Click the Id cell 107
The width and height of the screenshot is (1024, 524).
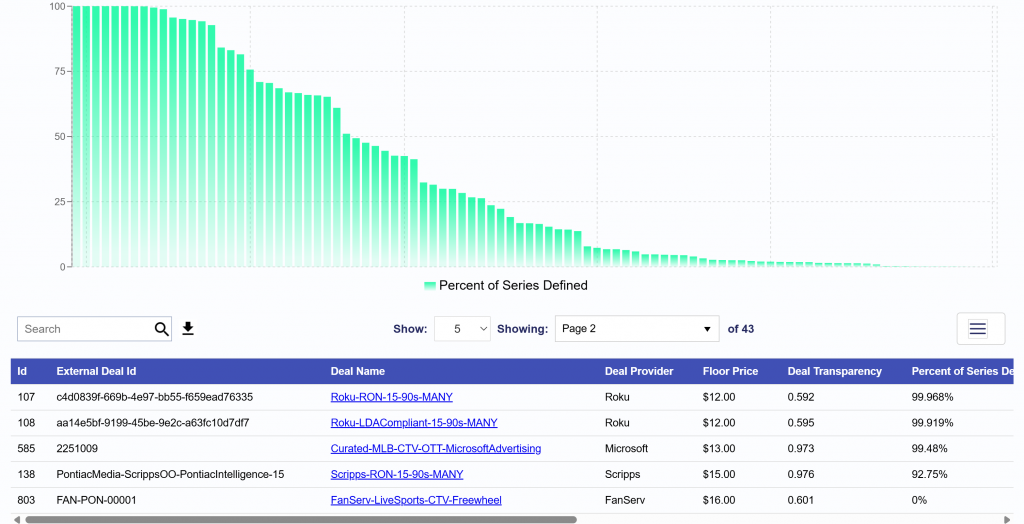[26, 397]
